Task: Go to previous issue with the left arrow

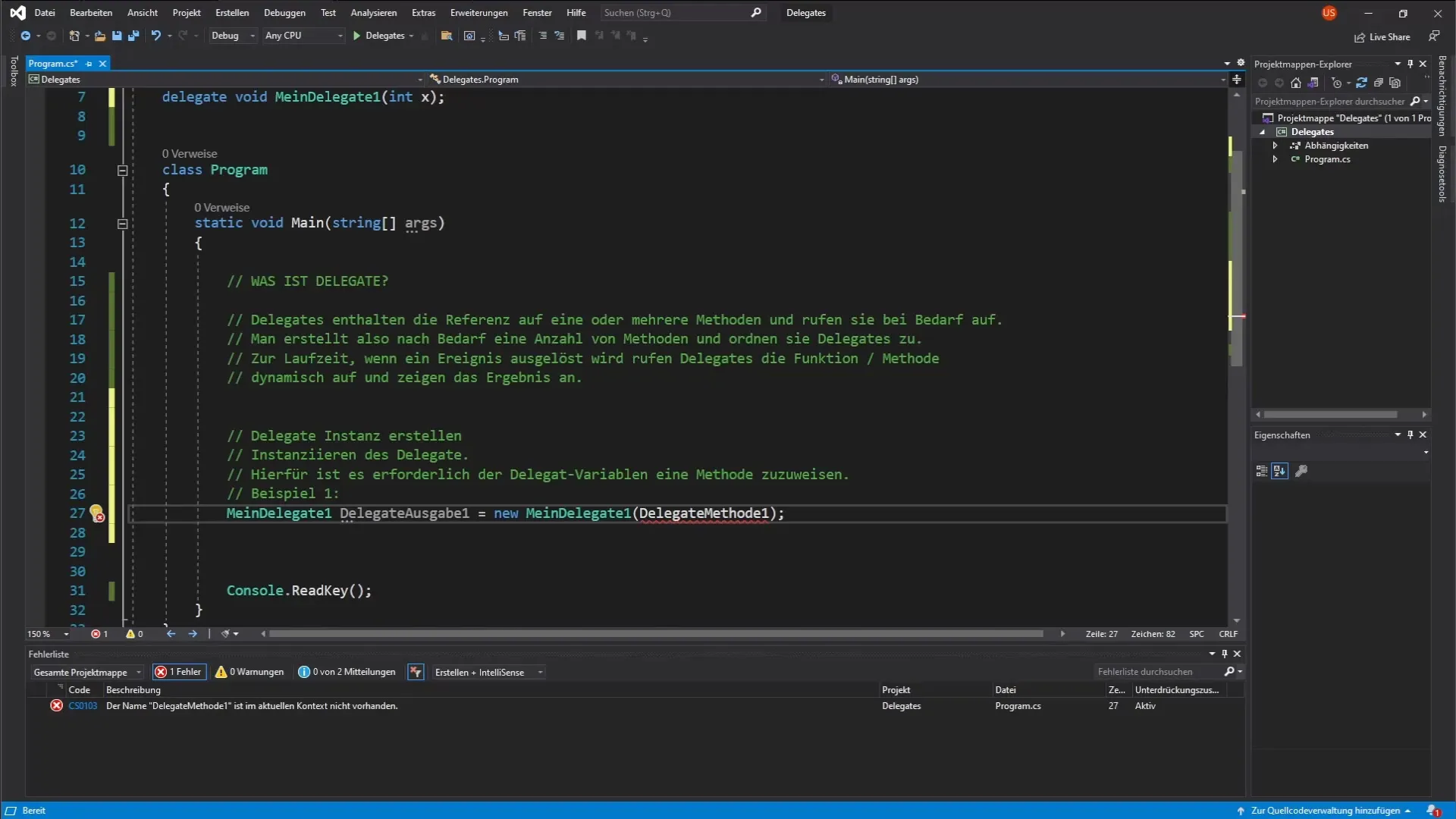Action: [171, 634]
